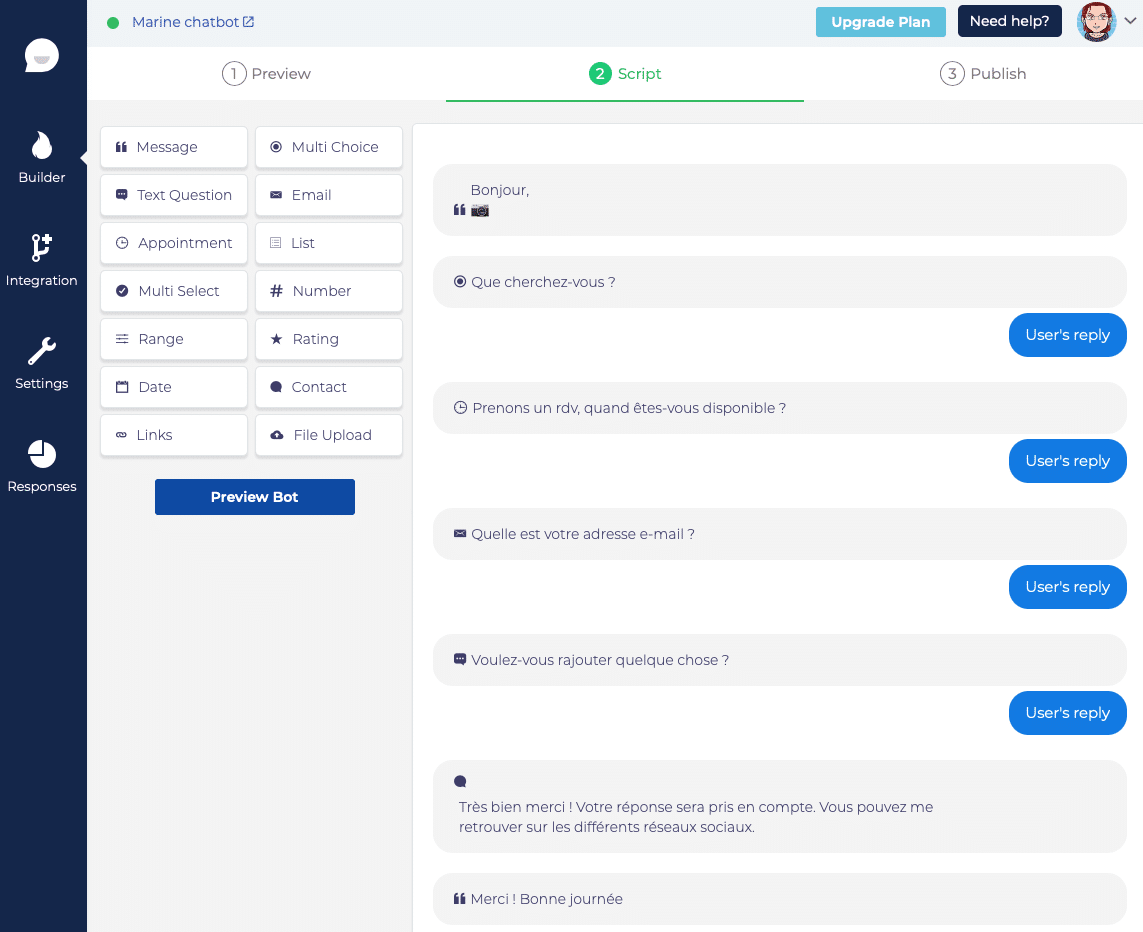Screen dimensions: 1143x932
Task: Open the Builder flame icon in sidebar
Action: click(42, 147)
